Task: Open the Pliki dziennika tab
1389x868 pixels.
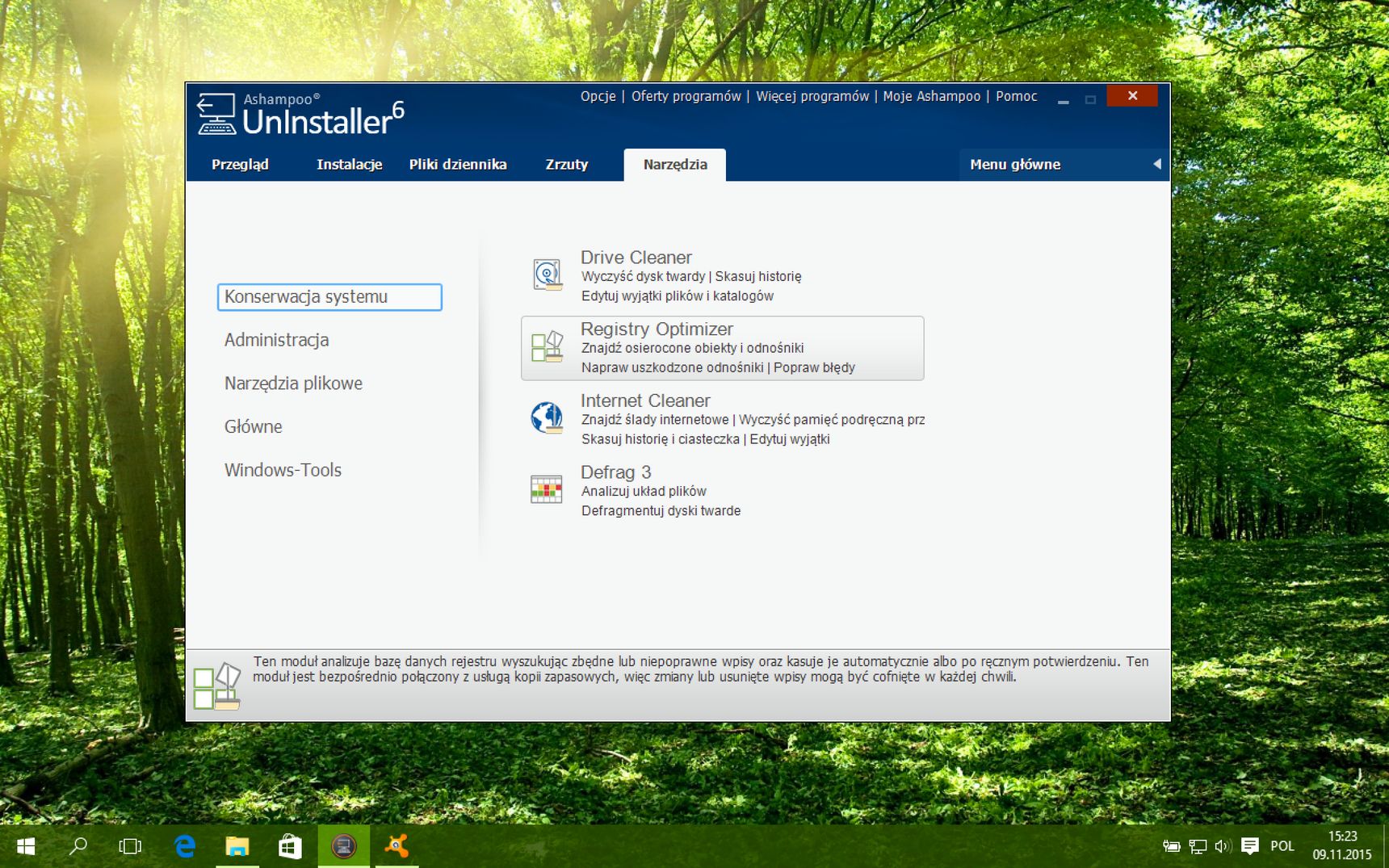Action: tap(458, 165)
